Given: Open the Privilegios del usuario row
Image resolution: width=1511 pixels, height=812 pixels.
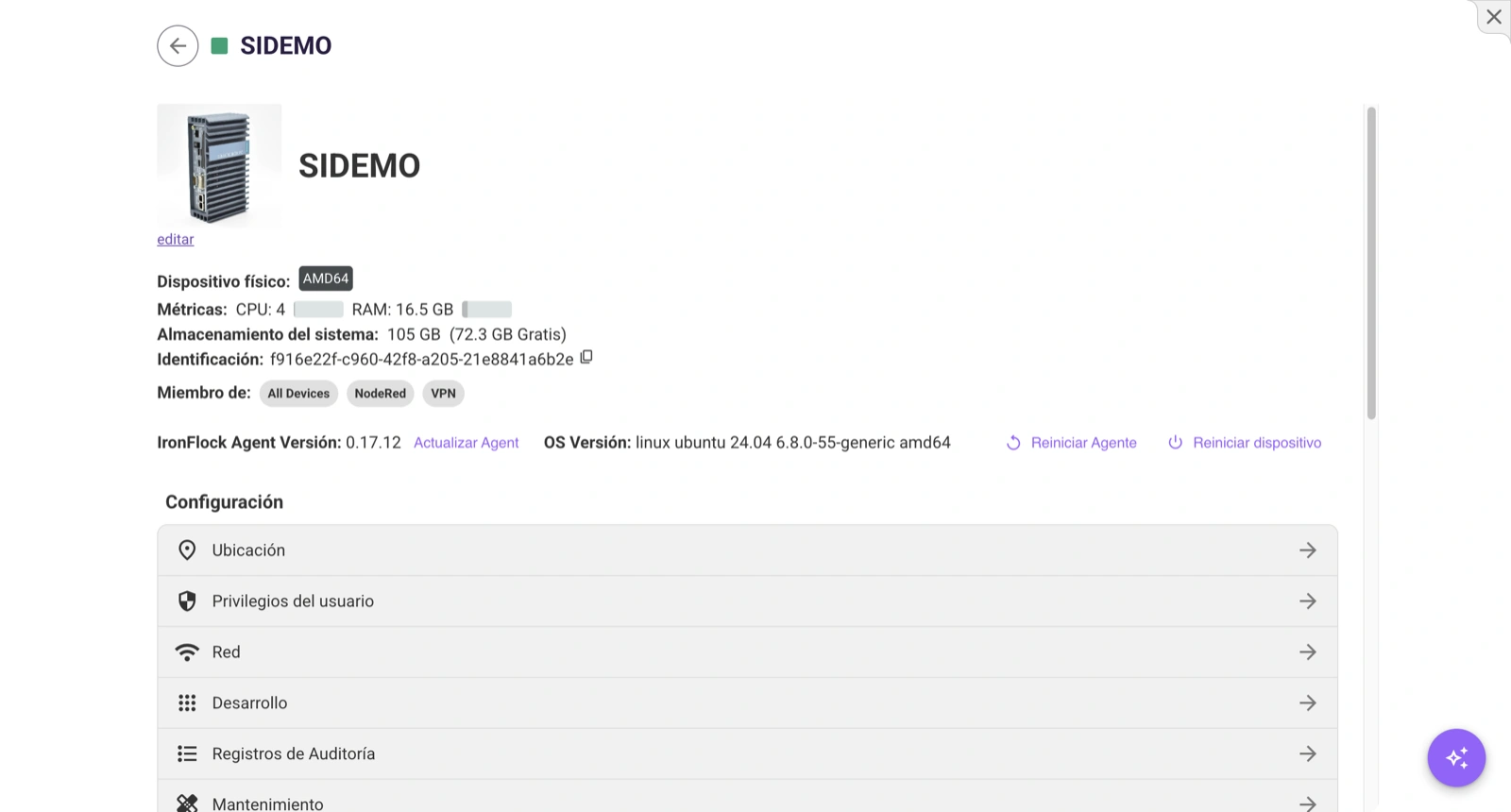Looking at the screenshot, I should (x=747, y=601).
